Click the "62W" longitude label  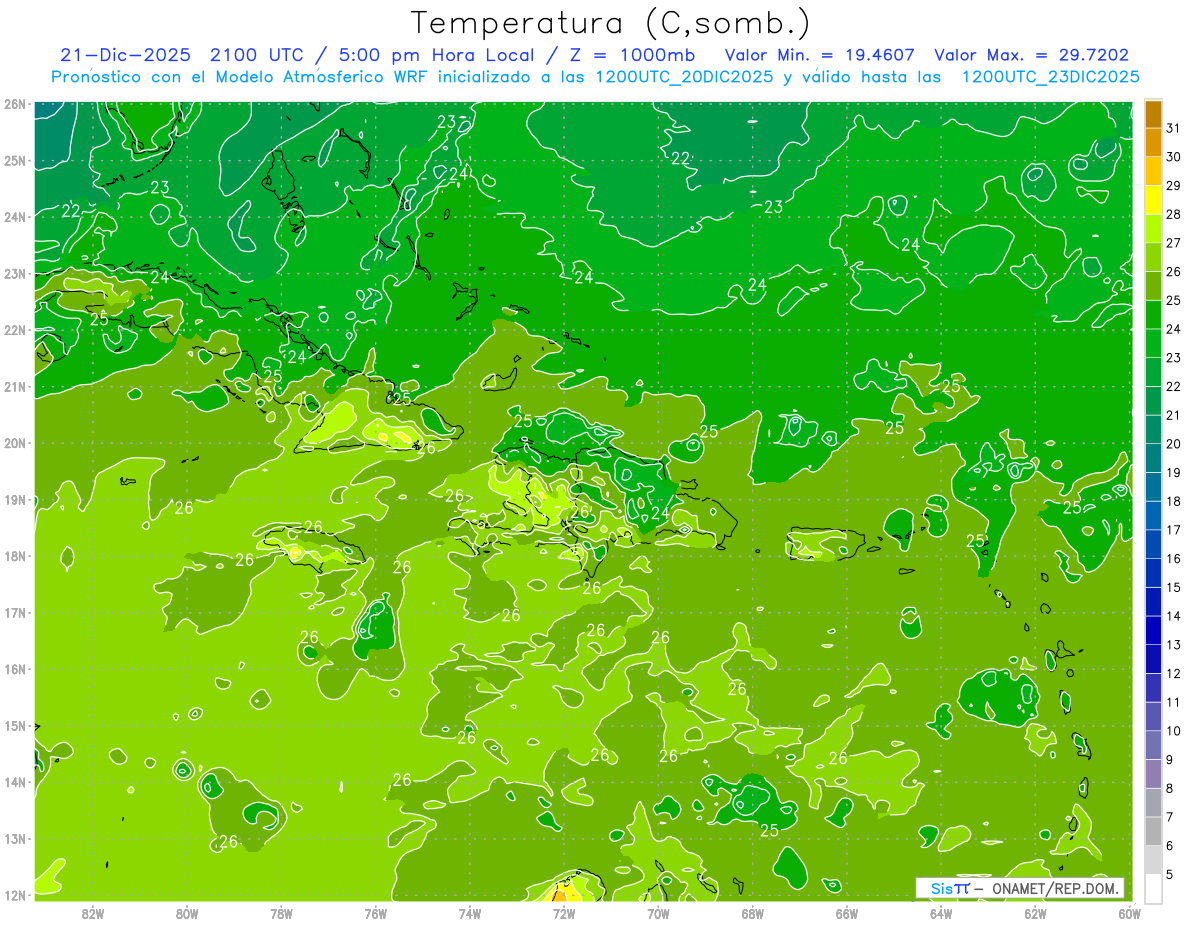point(1036,912)
